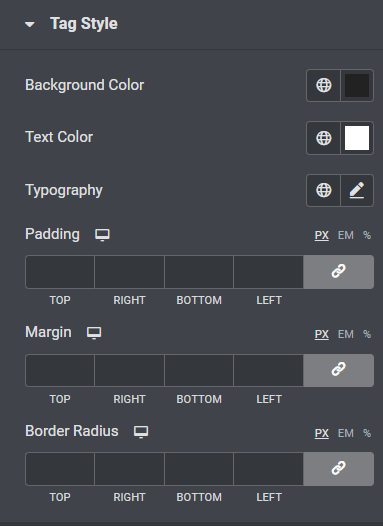Open Border Radius responsive device selector
The image size is (383, 526).
pos(141,432)
